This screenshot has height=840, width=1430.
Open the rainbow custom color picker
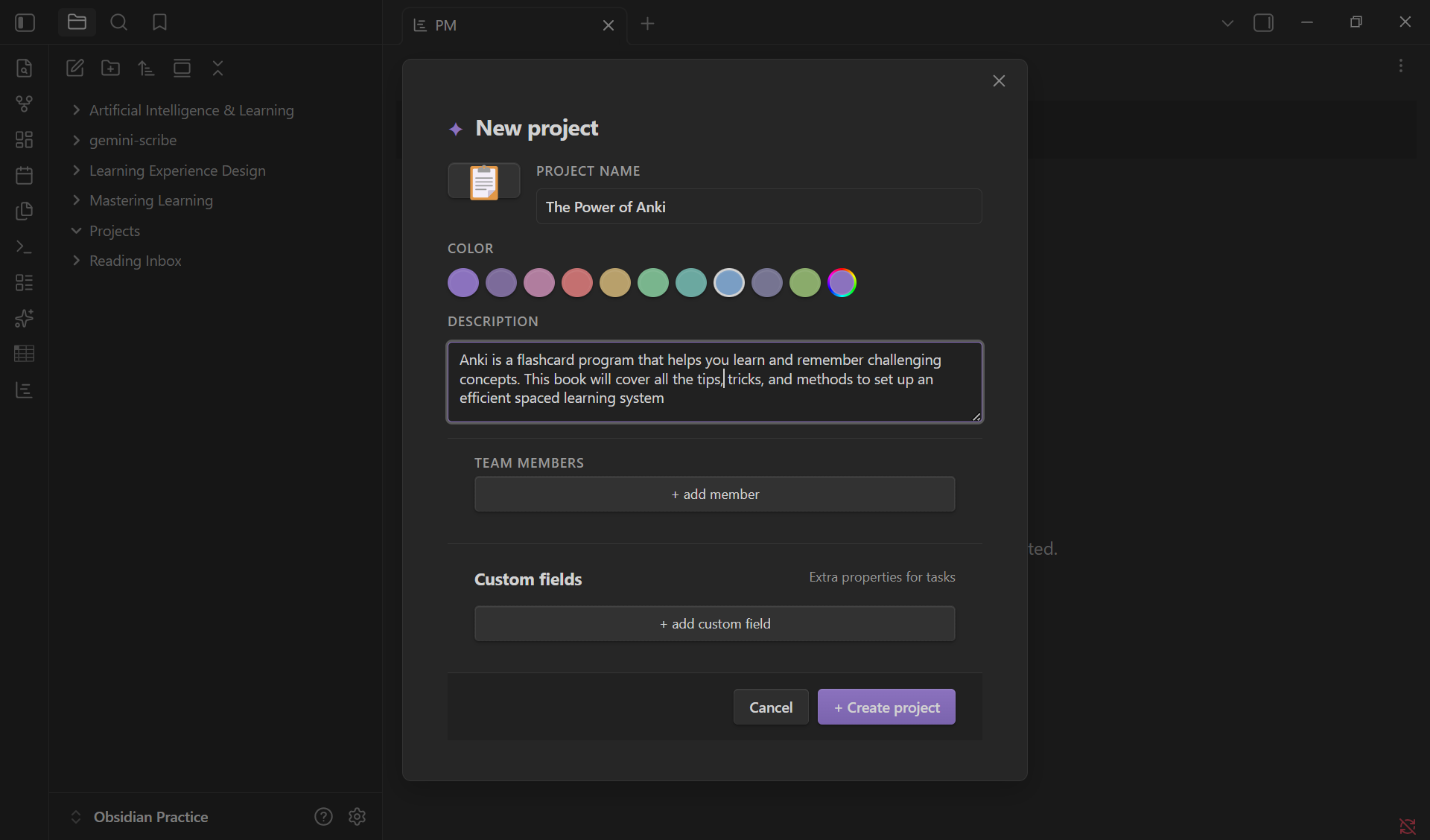(842, 283)
